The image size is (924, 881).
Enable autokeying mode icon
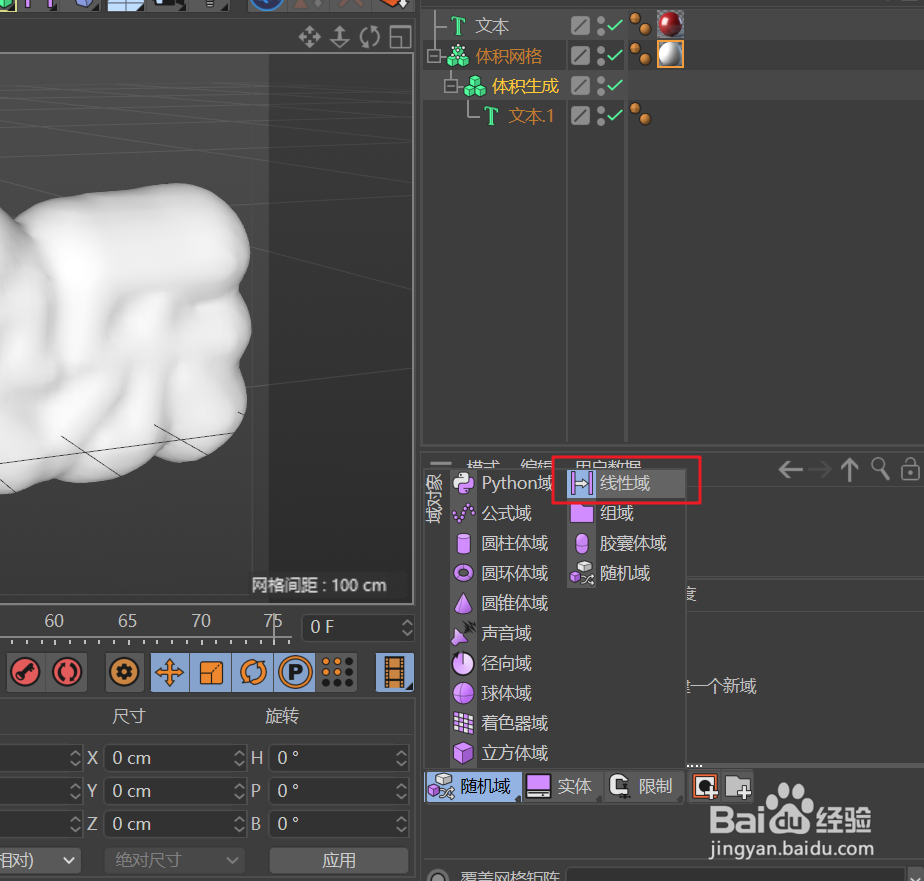tap(66, 672)
